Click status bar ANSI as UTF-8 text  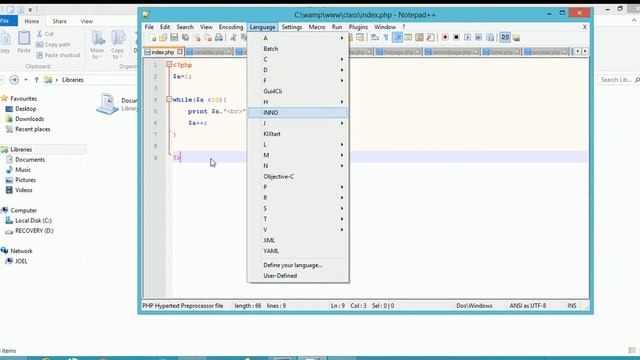(x=527, y=305)
